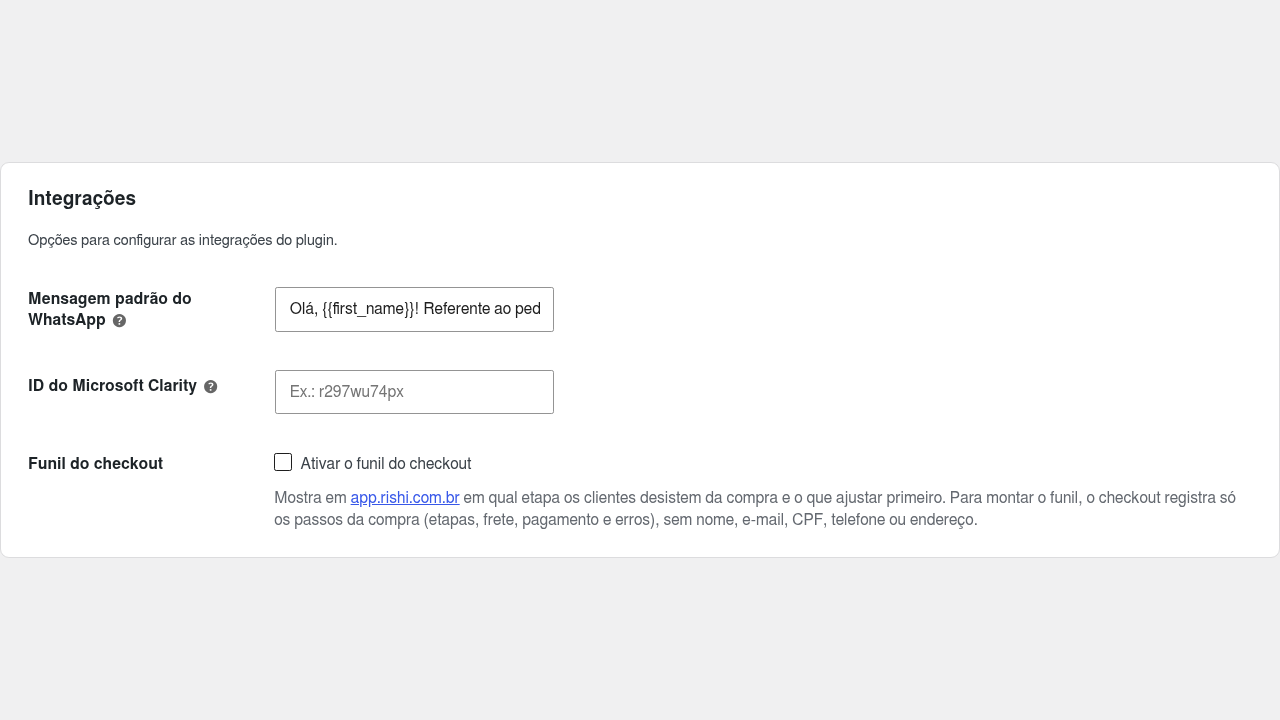Screen dimensions: 1280x720
Task: Open the app.rishi.com.br link
Action: coord(405,497)
